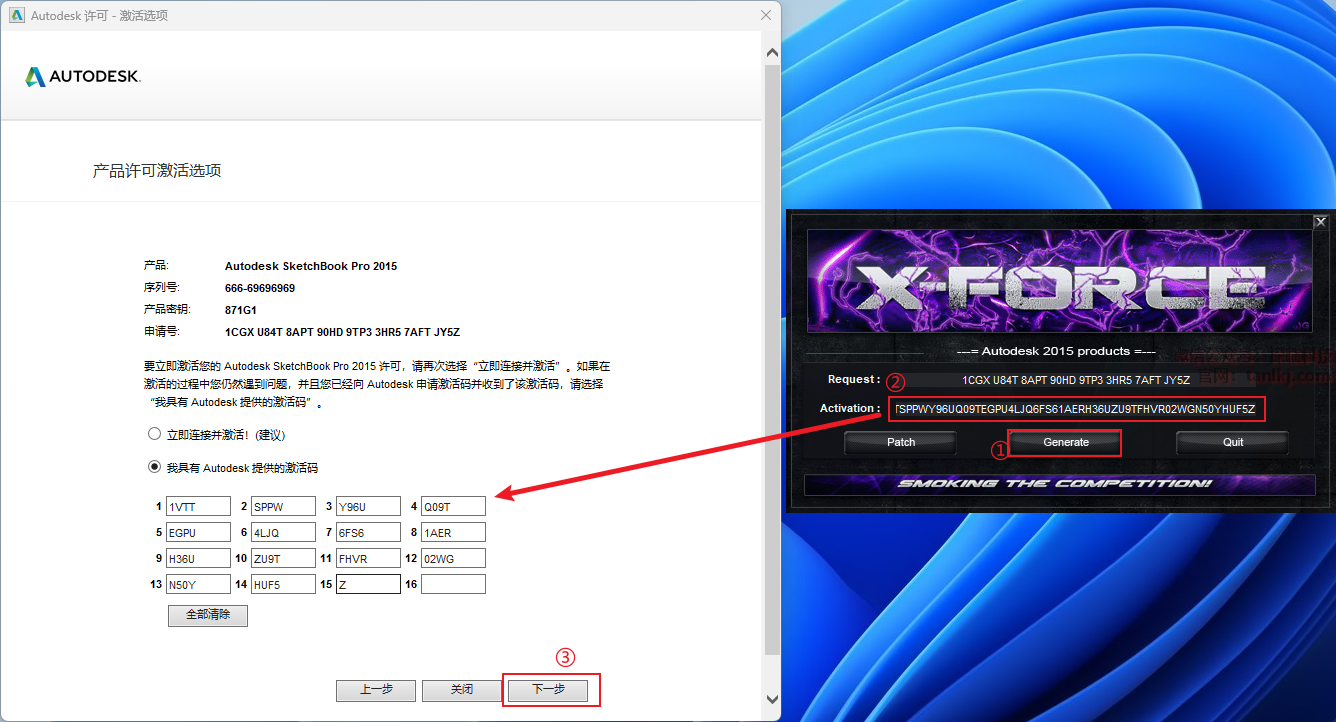
Task: Click the scroll up arrow in the dialog
Action: (771, 52)
